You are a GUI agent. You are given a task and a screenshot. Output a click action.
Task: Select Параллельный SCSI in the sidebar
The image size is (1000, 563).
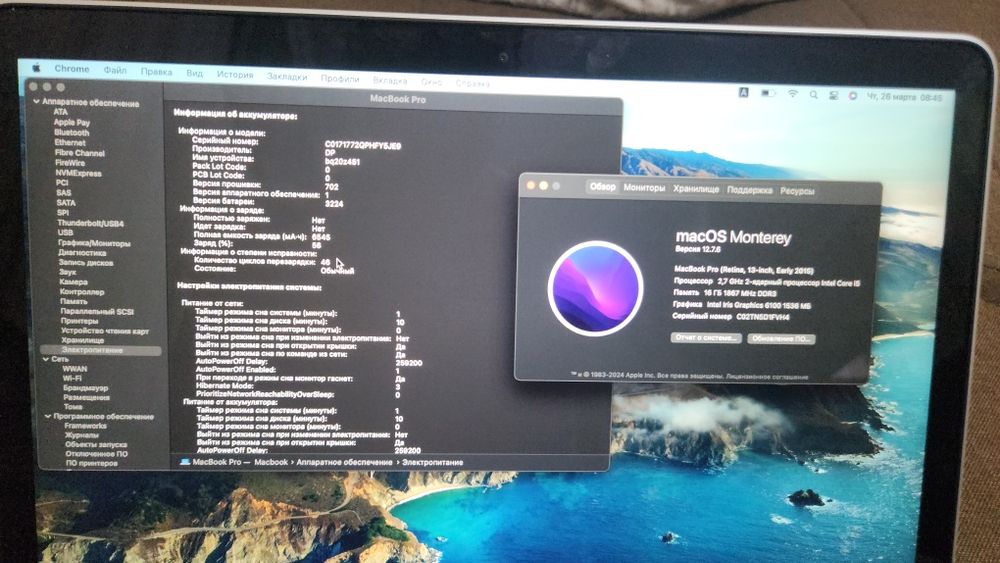[97, 311]
